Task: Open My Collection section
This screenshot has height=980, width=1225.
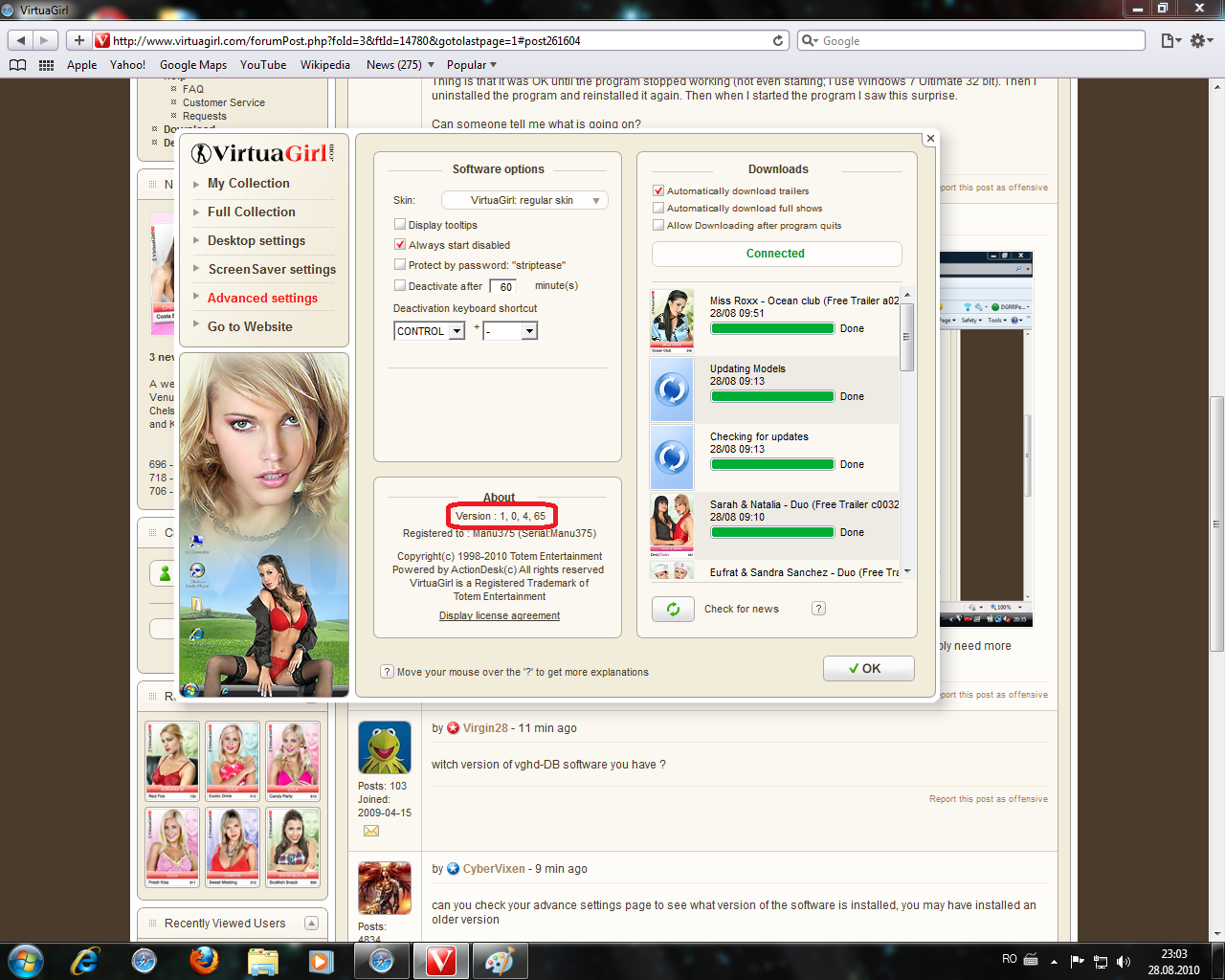Action: click(x=248, y=183)
